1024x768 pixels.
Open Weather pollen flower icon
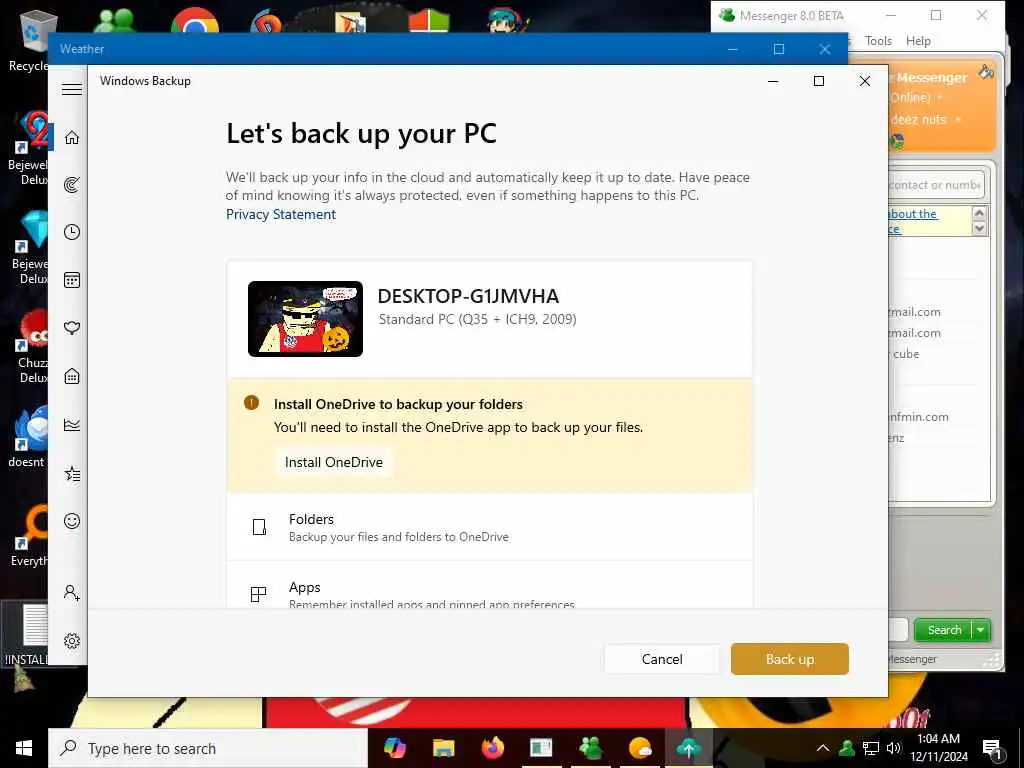pyautogui.click(x=72, y=328)
